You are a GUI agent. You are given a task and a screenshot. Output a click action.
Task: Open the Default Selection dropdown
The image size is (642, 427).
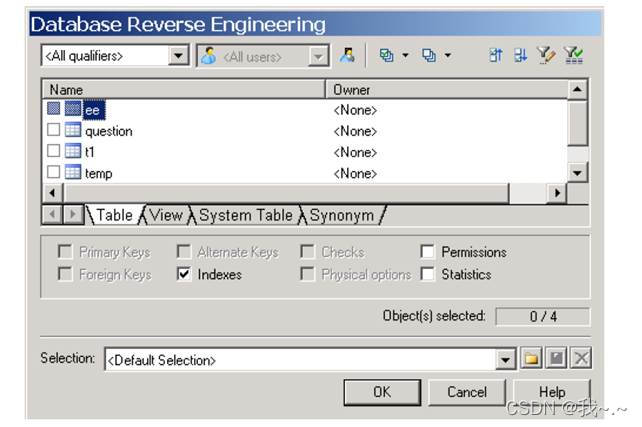(506, 359)
